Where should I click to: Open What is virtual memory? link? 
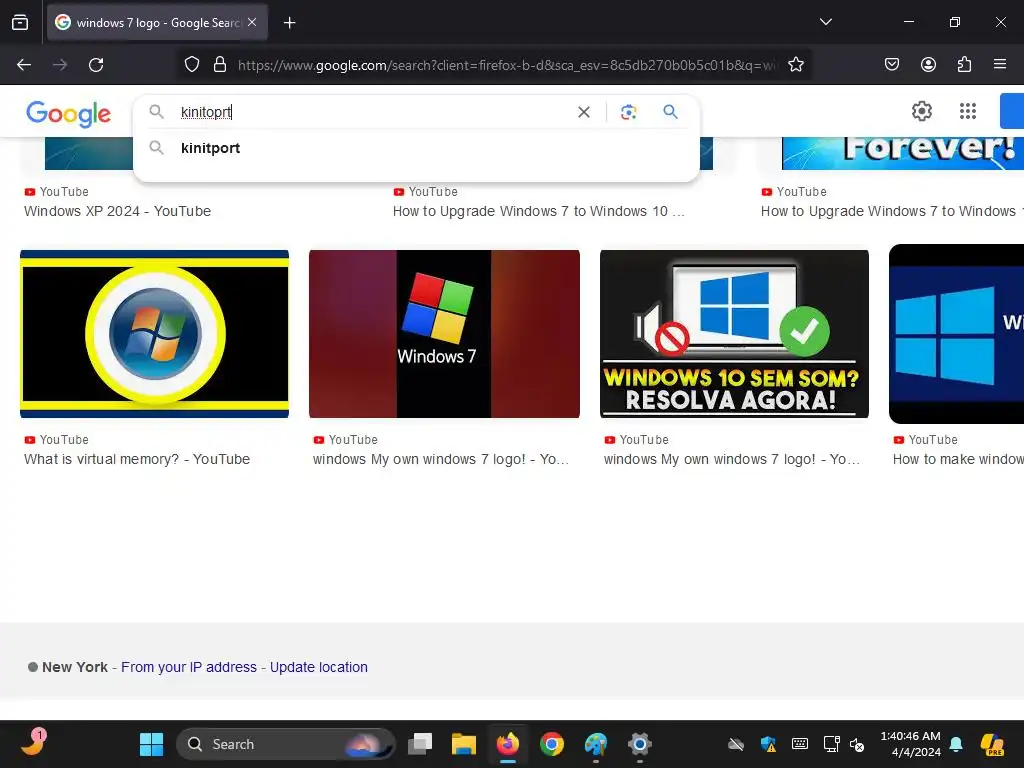click(137, 459)
